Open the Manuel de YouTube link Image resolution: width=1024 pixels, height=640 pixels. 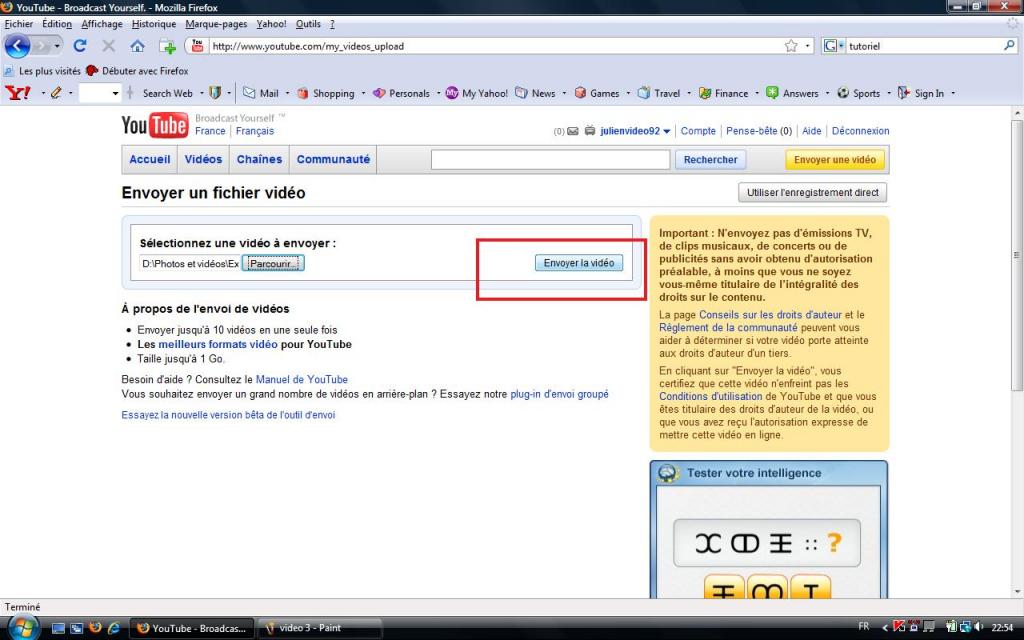(x=302, y=379)
